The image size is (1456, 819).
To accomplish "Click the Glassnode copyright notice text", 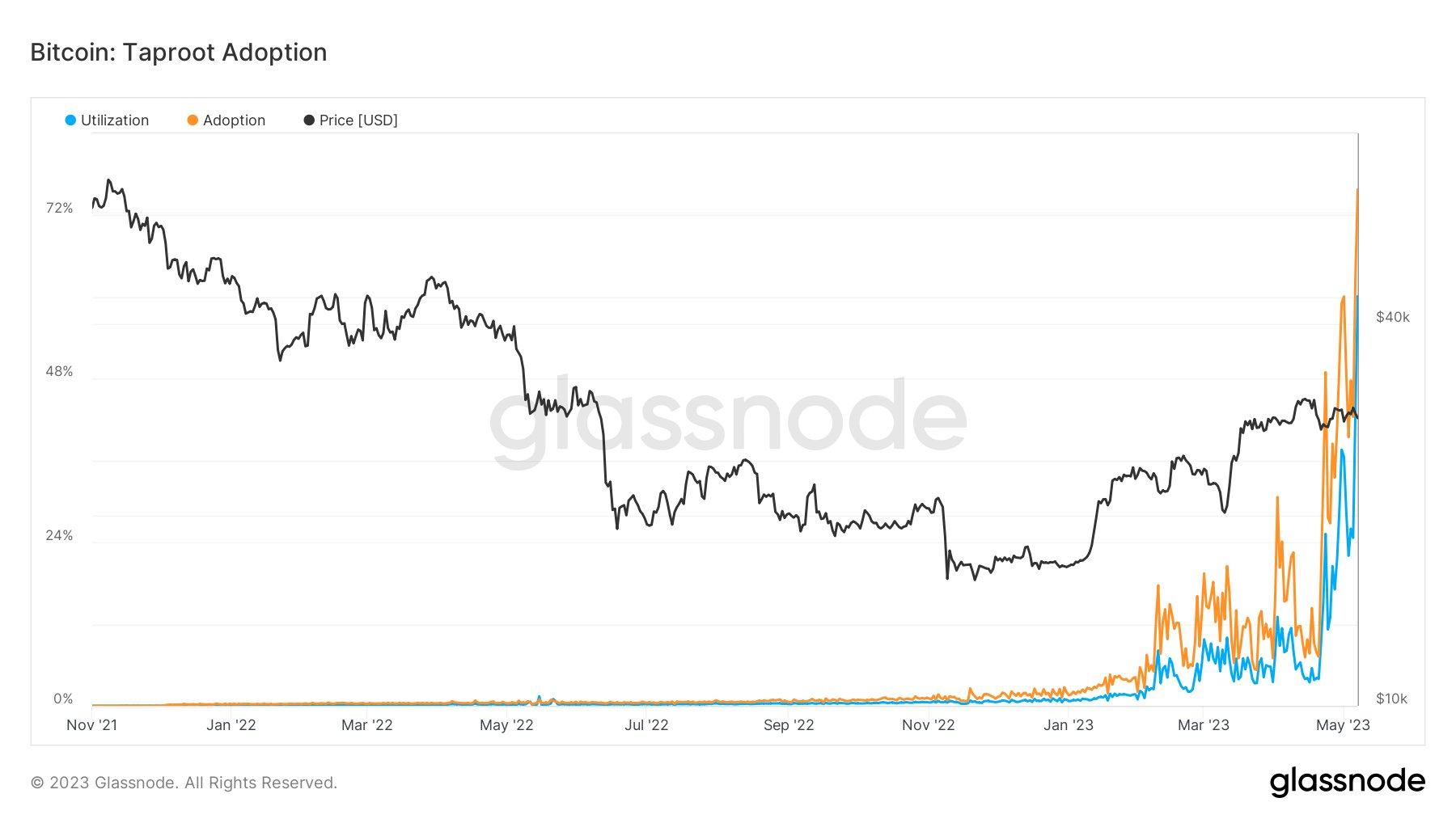I will [x=184, y=783].
